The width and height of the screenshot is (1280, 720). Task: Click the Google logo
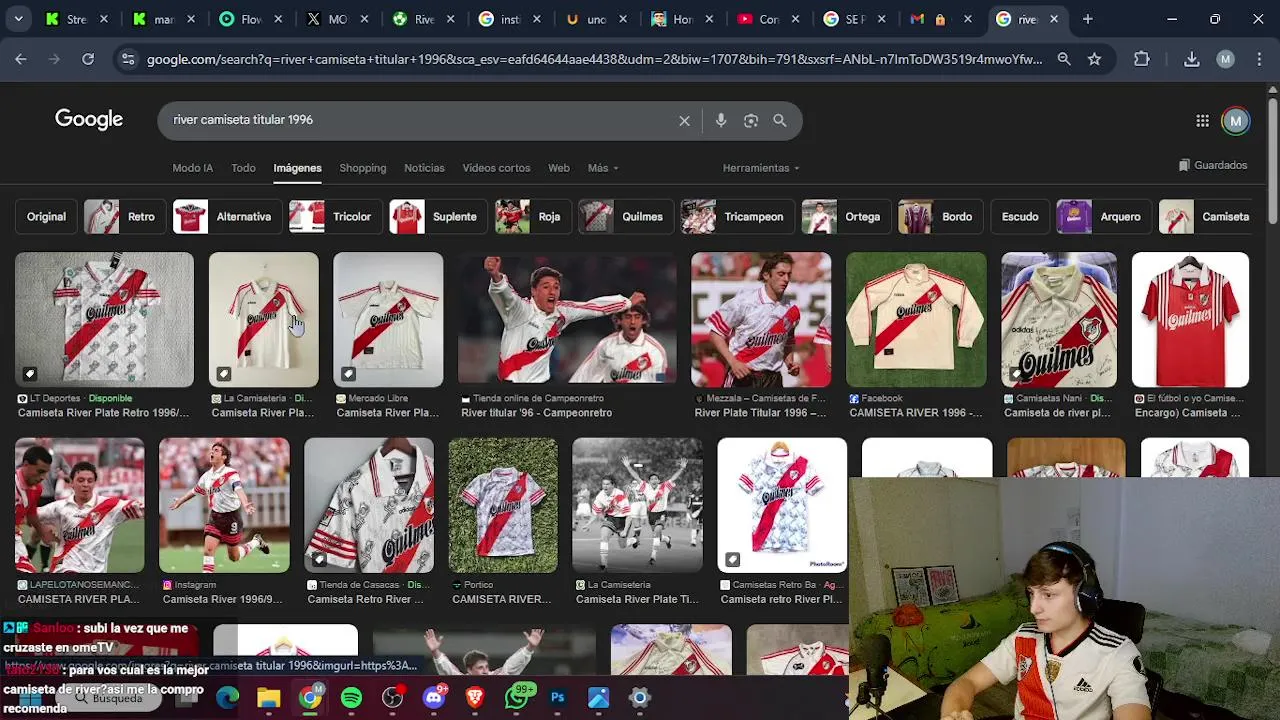[89, 120]
